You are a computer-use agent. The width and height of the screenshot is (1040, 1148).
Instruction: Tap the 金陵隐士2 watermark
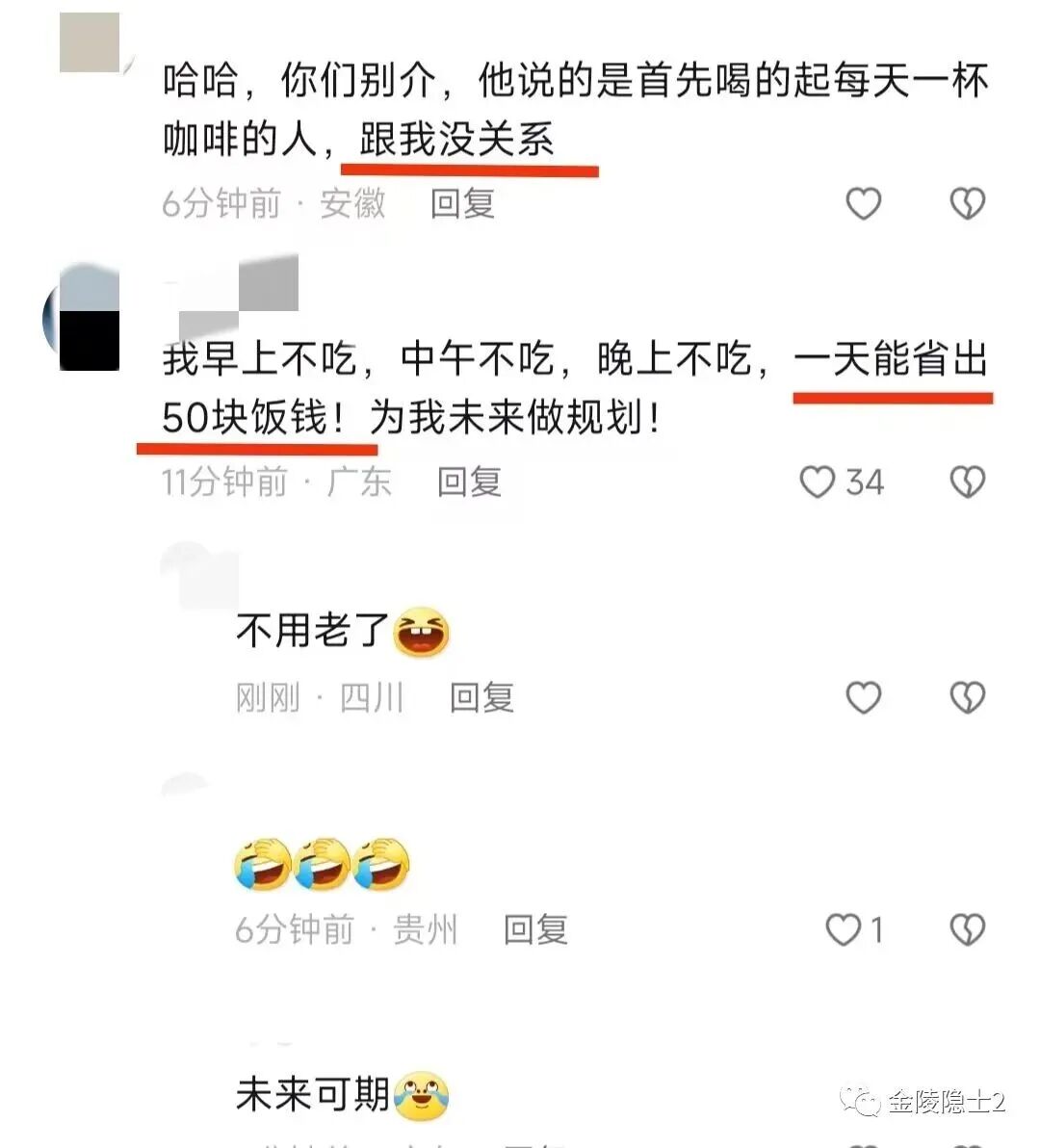[x=923, y=1102]
